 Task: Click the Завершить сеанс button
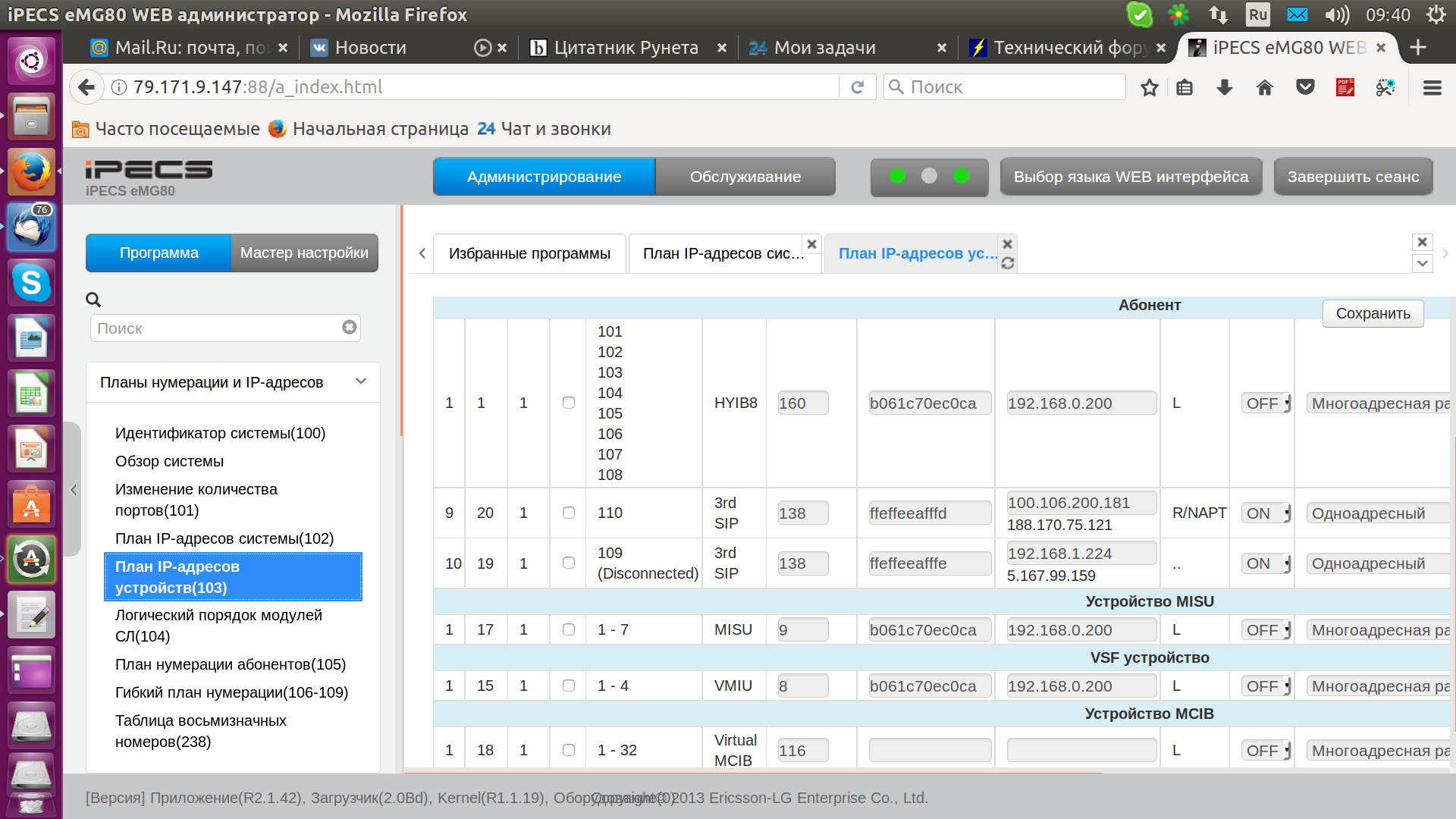(x=1353, y=177)
